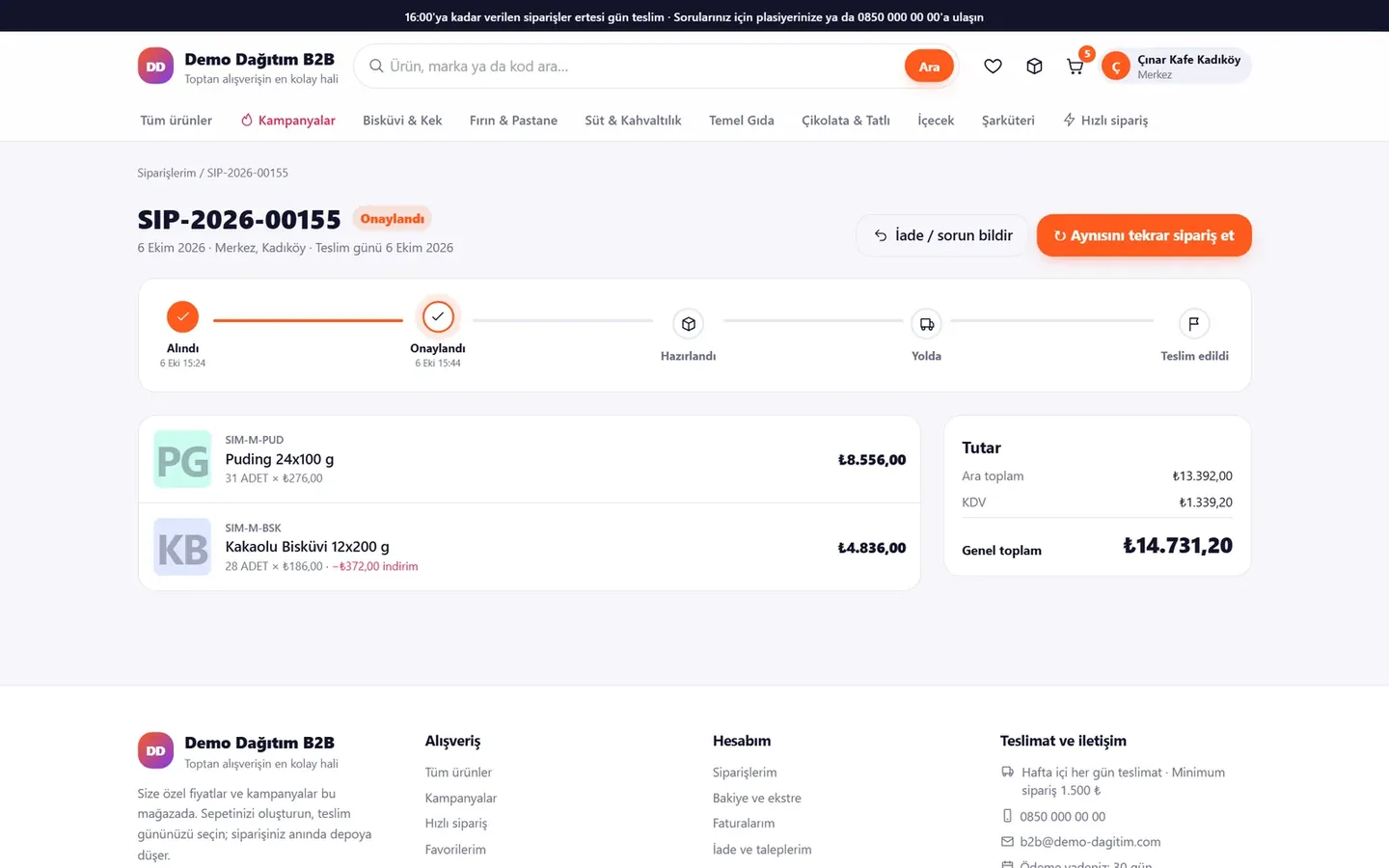Click footer Favorilerim link

tap(455, 850)
